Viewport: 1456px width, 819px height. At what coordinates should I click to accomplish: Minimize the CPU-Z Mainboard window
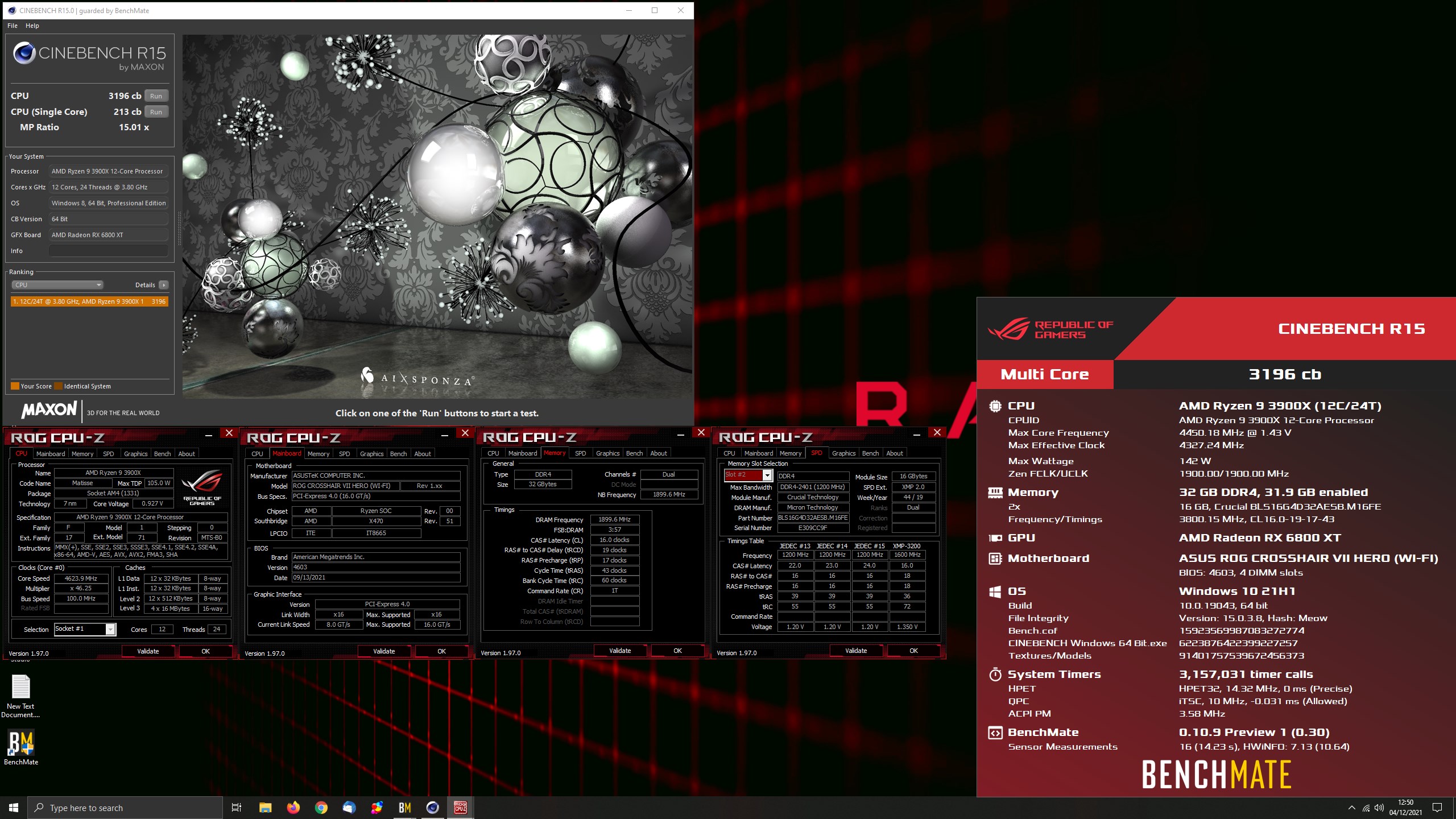(445, 434)
